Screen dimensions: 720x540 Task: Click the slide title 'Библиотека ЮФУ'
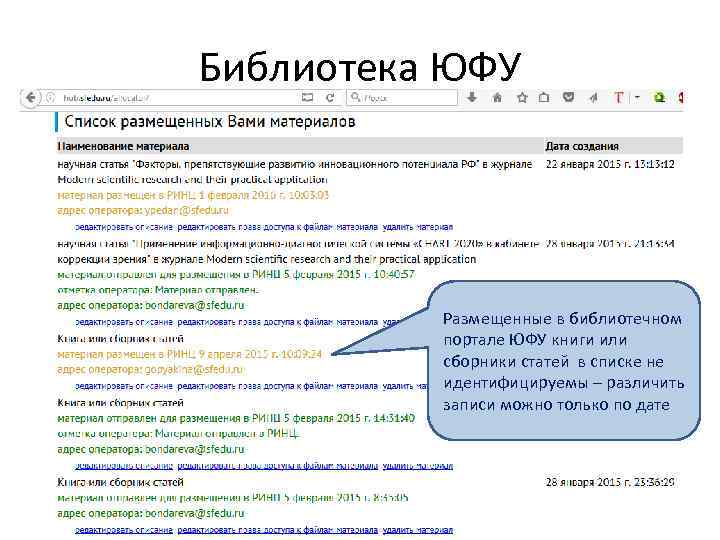[360, 68]
